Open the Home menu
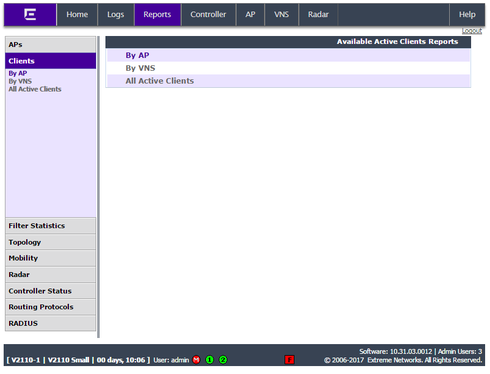This screenshot has height=374, width=490. tap(77, 15)
